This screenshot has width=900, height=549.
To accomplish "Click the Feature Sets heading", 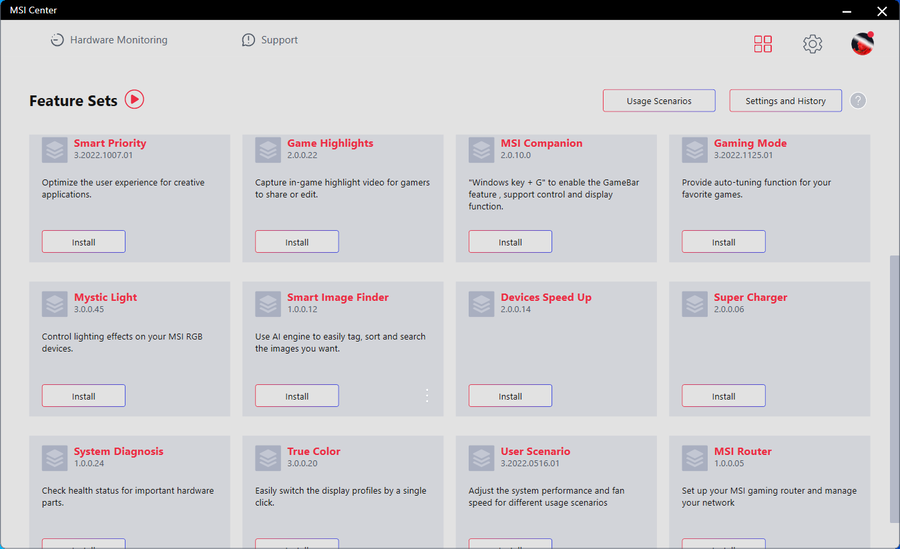I will pos(73,100).
